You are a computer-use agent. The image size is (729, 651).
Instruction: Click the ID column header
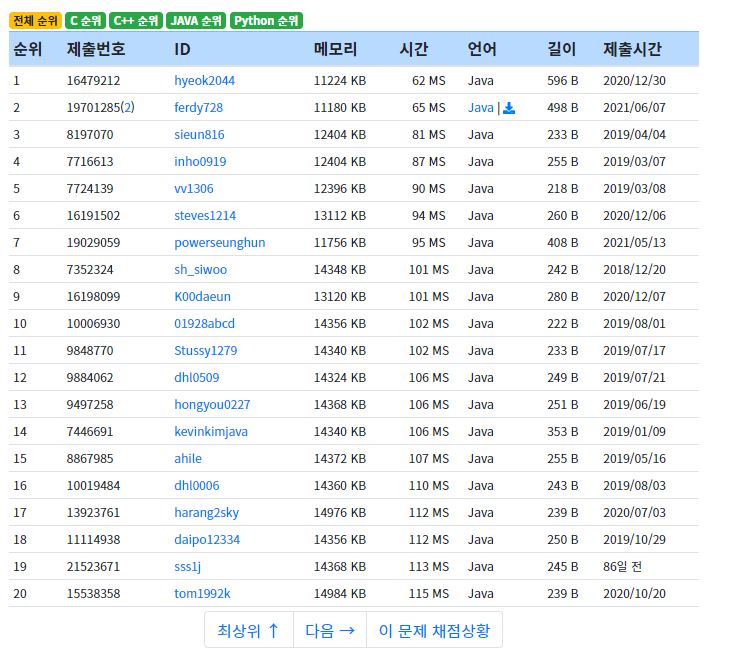pyautogui.click(x=182, y=49)
